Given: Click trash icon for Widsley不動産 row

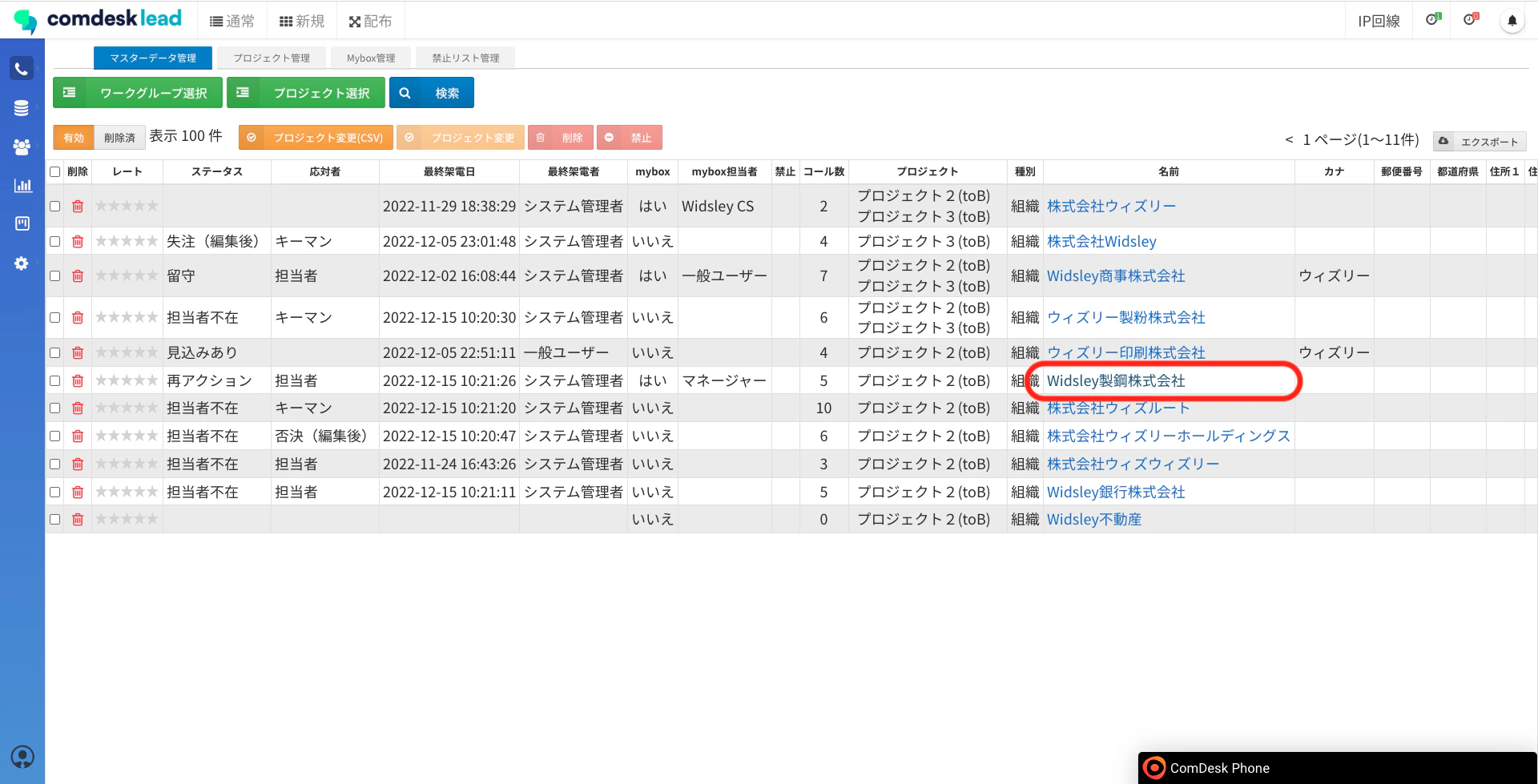Looking at the screenshot, I should click(78, 520).
